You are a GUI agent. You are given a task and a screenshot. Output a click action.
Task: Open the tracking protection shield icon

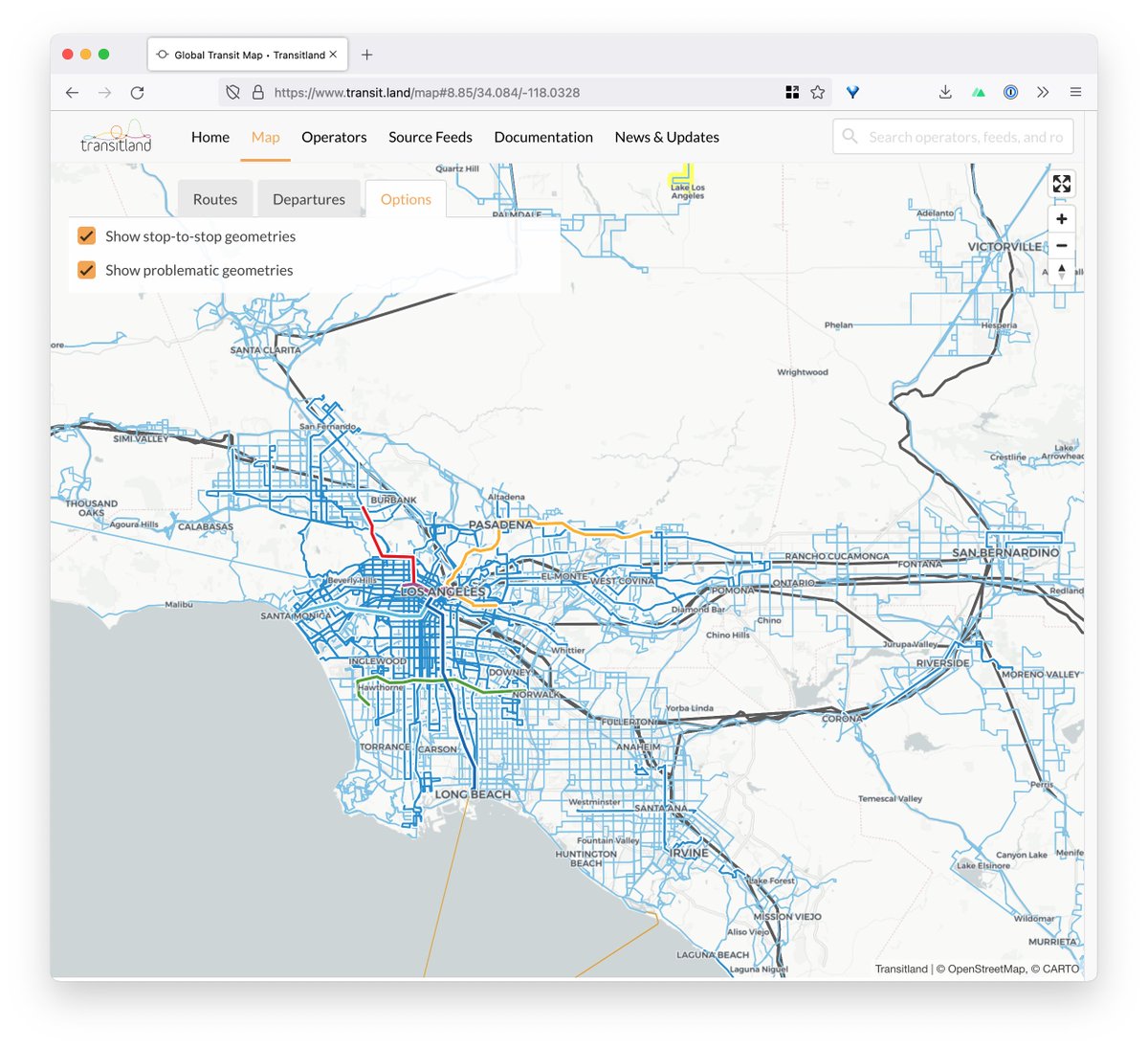coord(232,93)
